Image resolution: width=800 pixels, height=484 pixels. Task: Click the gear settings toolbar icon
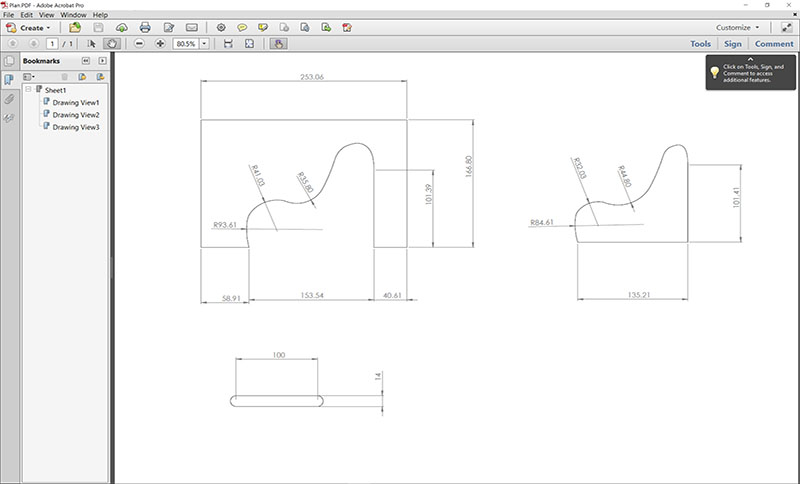point(221,28)
